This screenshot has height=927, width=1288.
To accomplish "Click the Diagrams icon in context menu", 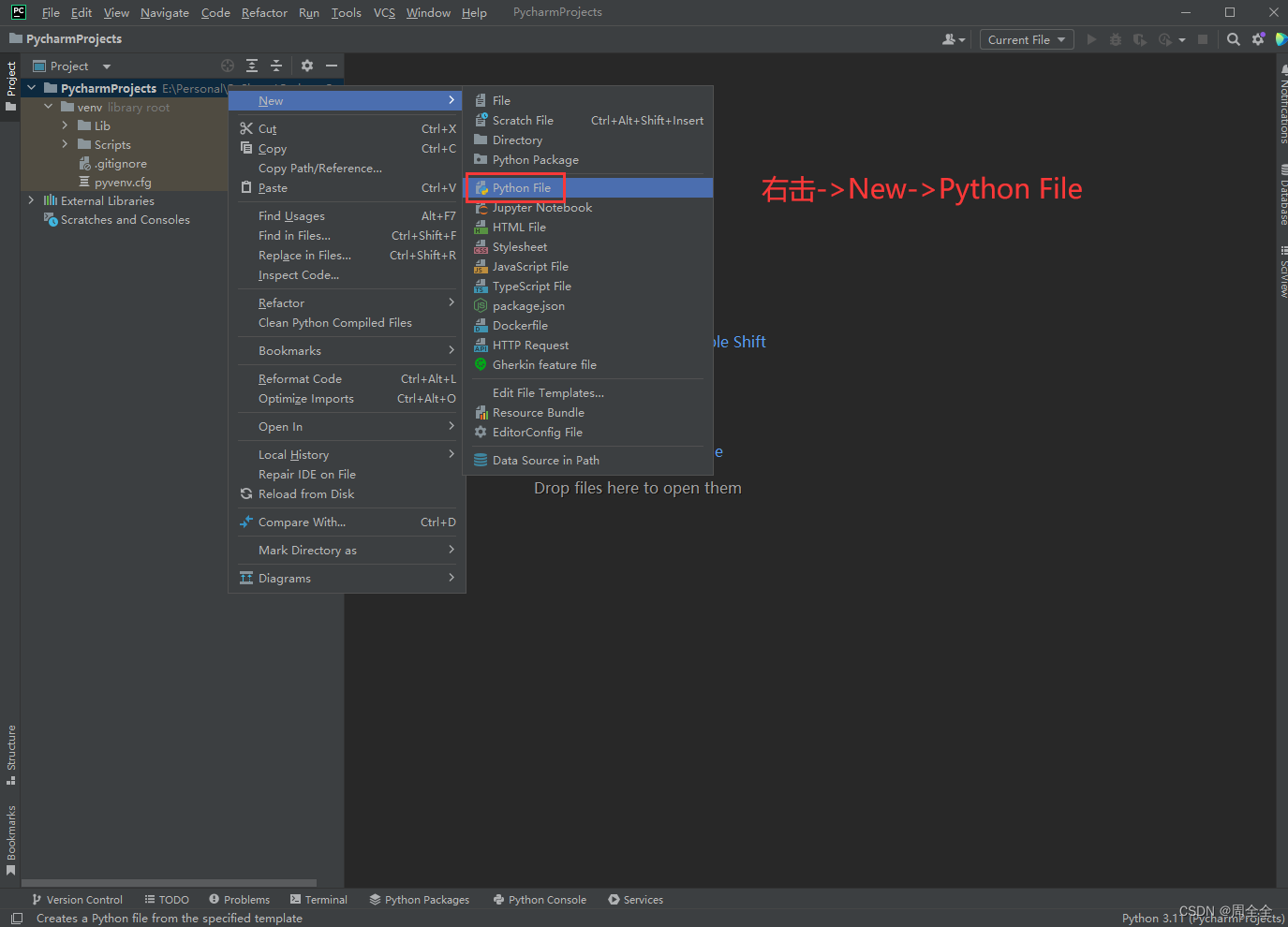I will point(246,579).
